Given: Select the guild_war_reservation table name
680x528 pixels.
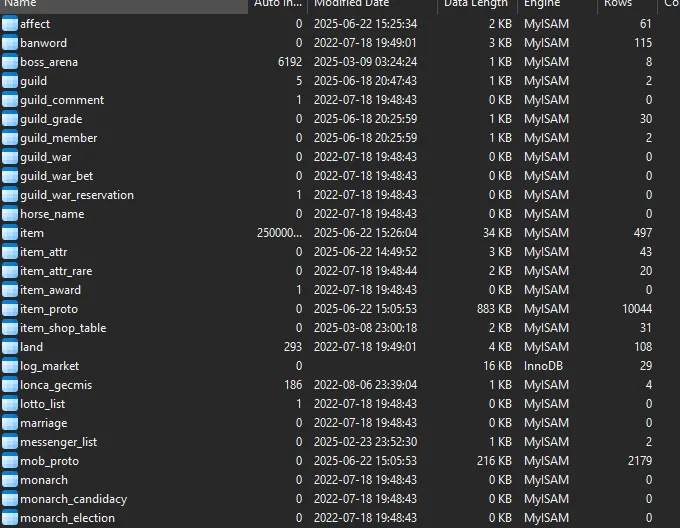Looking at the screenshot, I should [x=77, y=195].
